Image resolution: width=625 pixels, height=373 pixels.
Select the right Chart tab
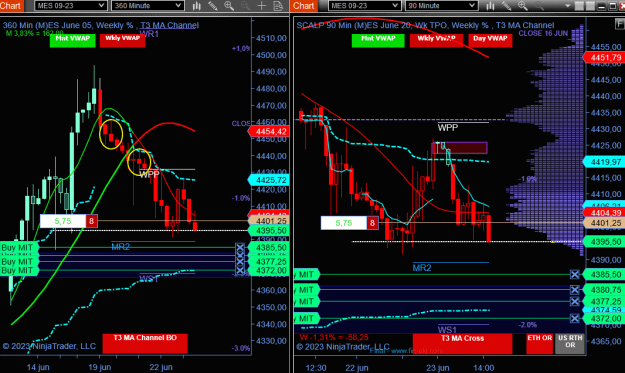[x=305, y=6]
